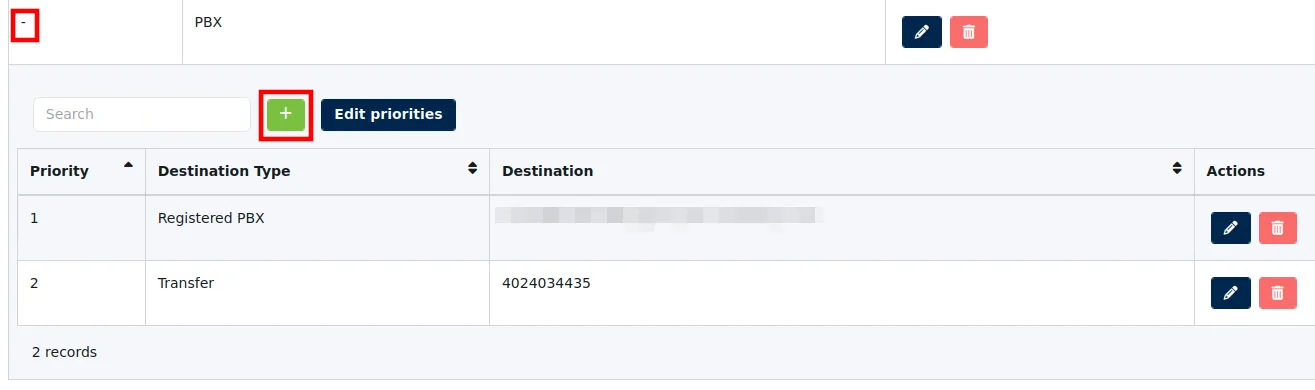
Task: Click into the Search field
Action: coord(142,114)
